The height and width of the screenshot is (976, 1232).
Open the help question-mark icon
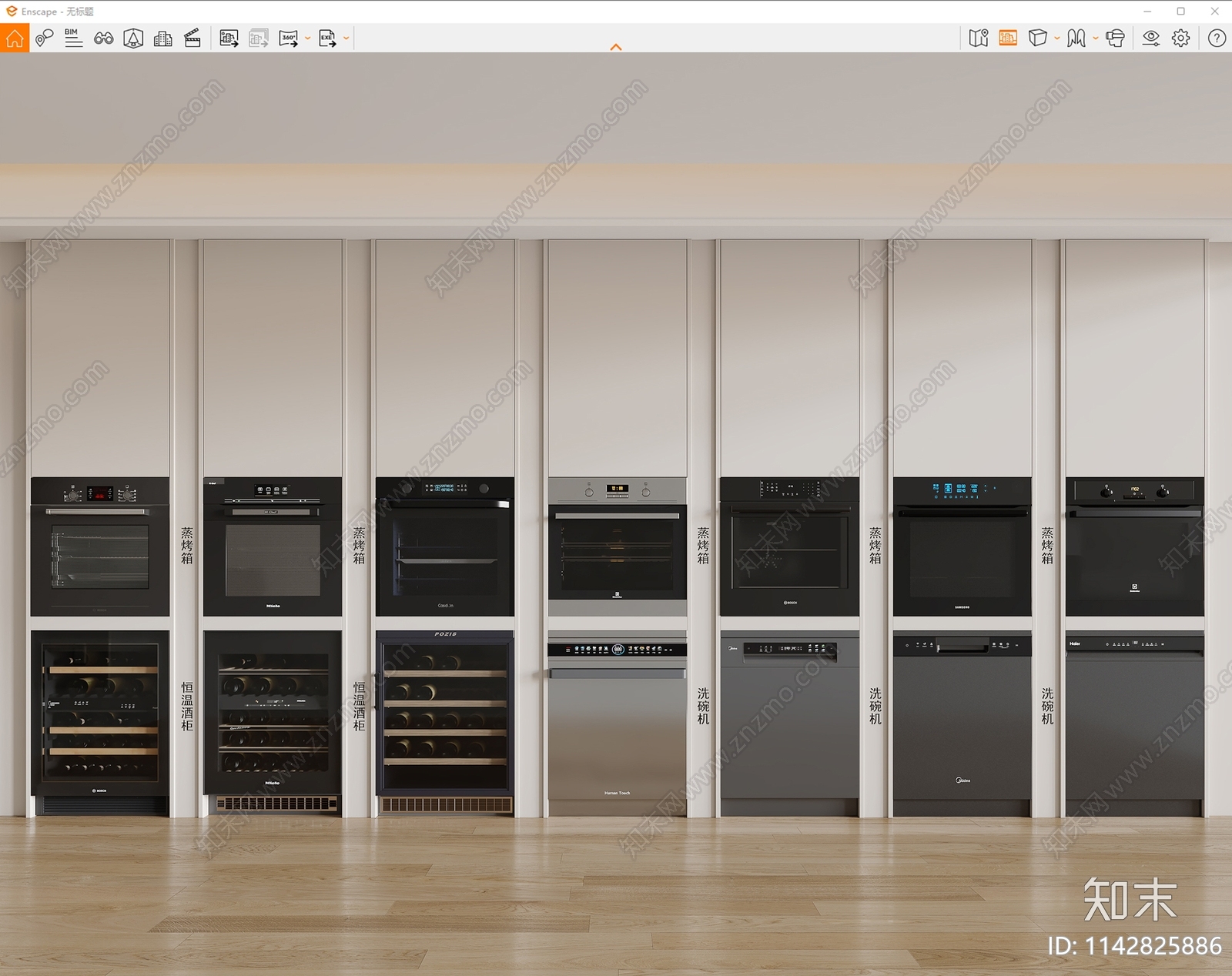[x=1217, y=38]
